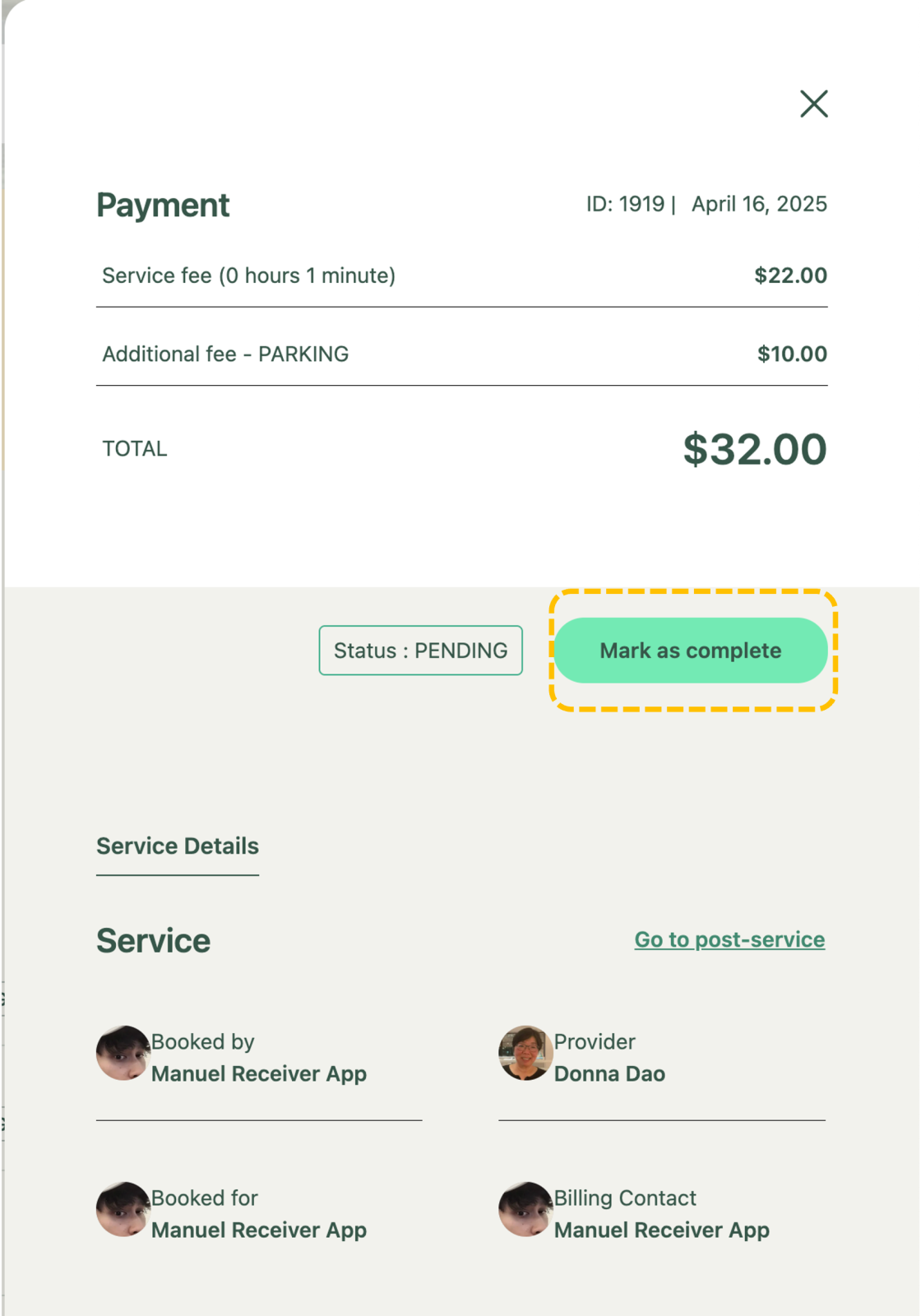Viewport: 921px width, 1316px height.
Task: Select the Booked by name Manuel Receiver App
Action: click(x=258, y=1074)
